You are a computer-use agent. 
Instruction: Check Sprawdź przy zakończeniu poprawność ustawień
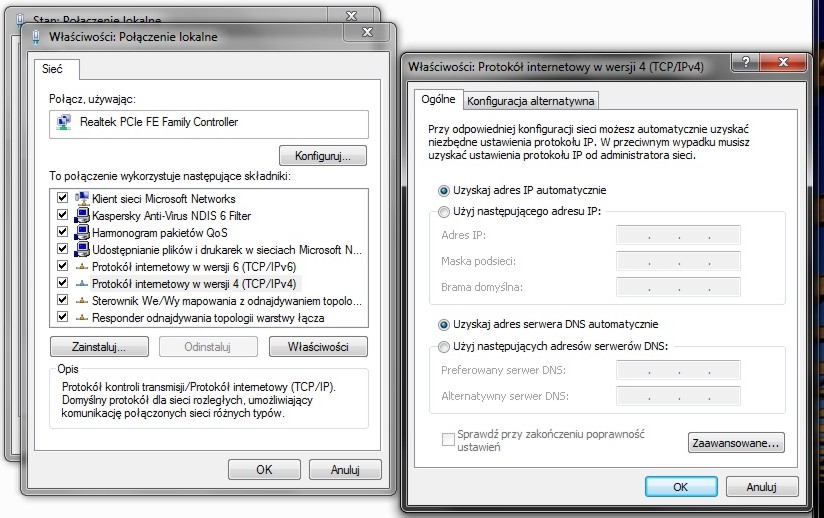pos(448,439)
